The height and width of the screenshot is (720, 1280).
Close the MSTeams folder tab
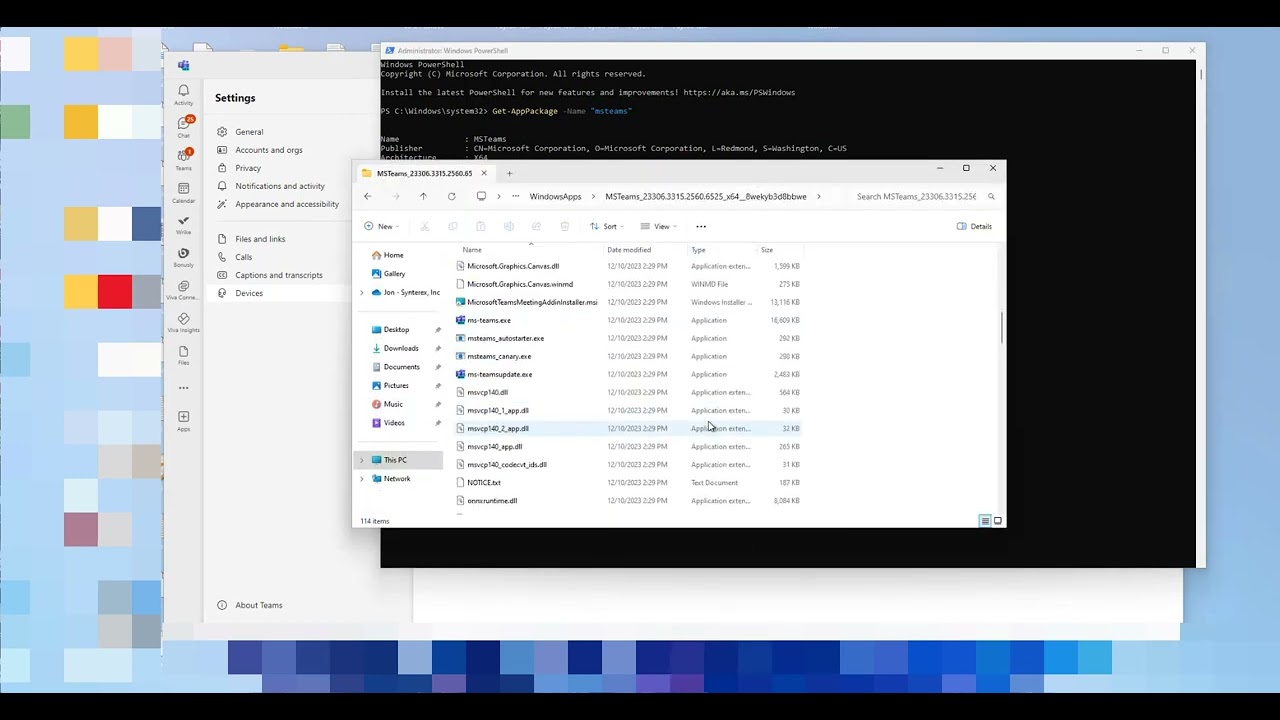point(484,173)
